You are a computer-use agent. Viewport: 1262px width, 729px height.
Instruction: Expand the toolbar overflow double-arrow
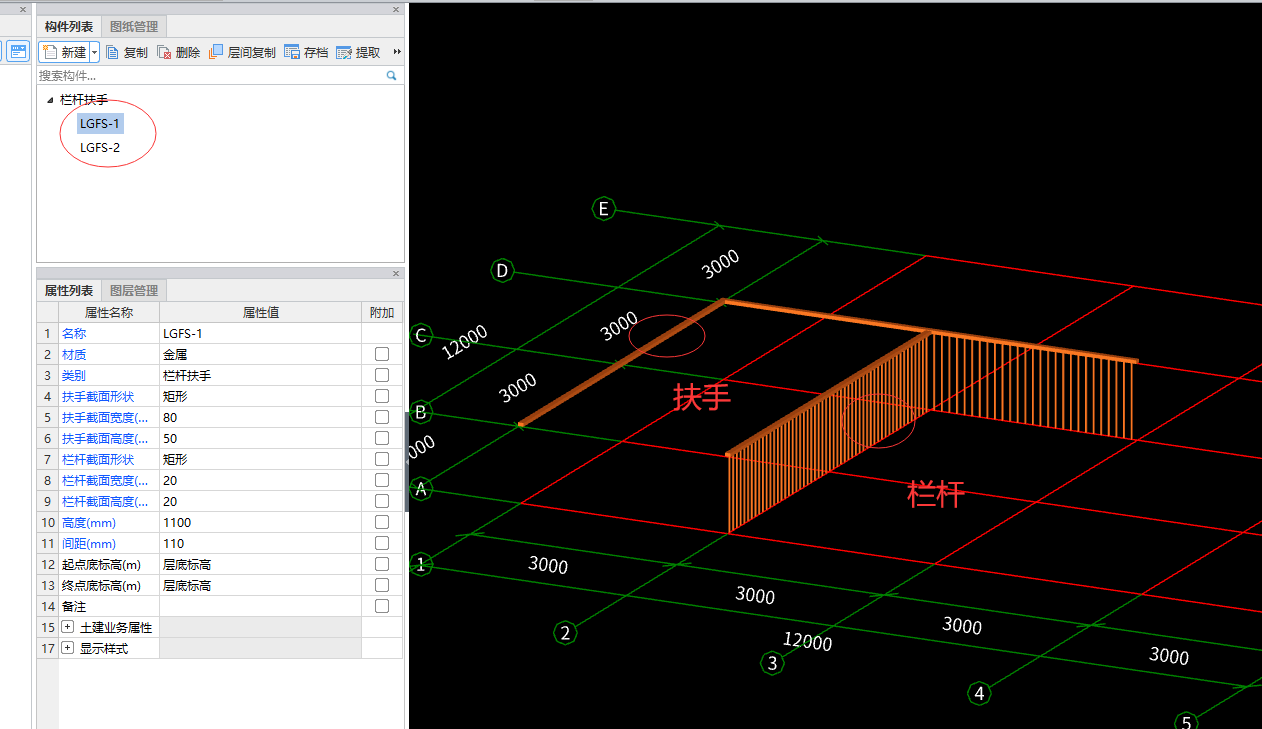[x=397, y=52]
